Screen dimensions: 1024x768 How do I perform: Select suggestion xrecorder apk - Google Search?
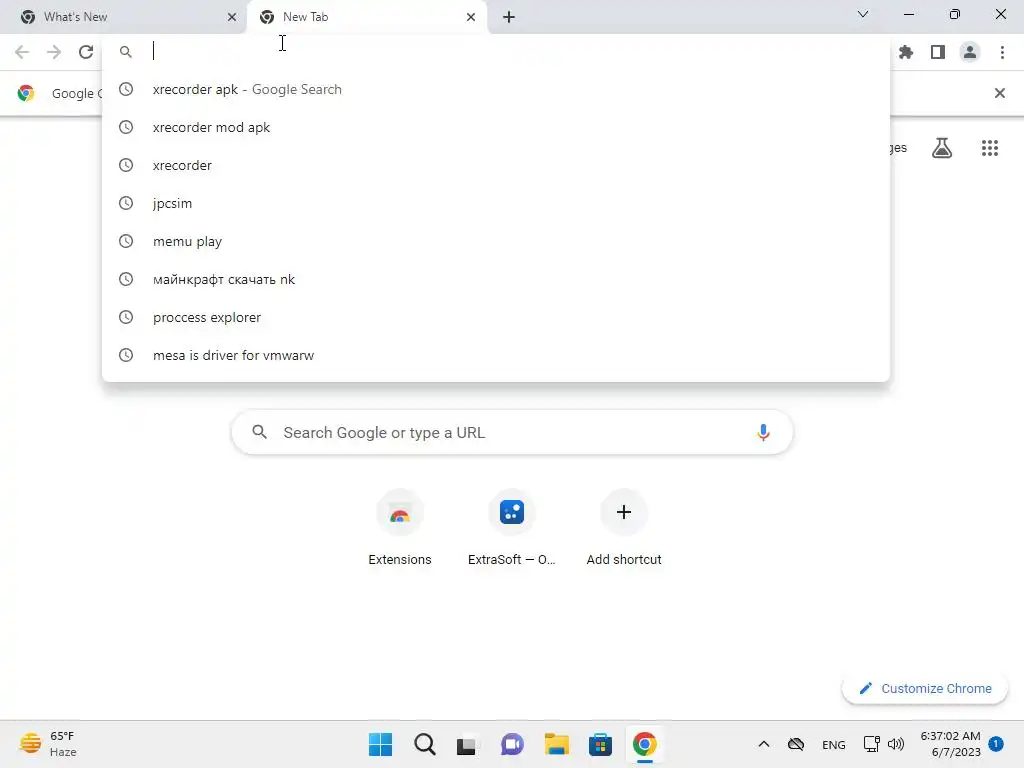click(496, 89)
